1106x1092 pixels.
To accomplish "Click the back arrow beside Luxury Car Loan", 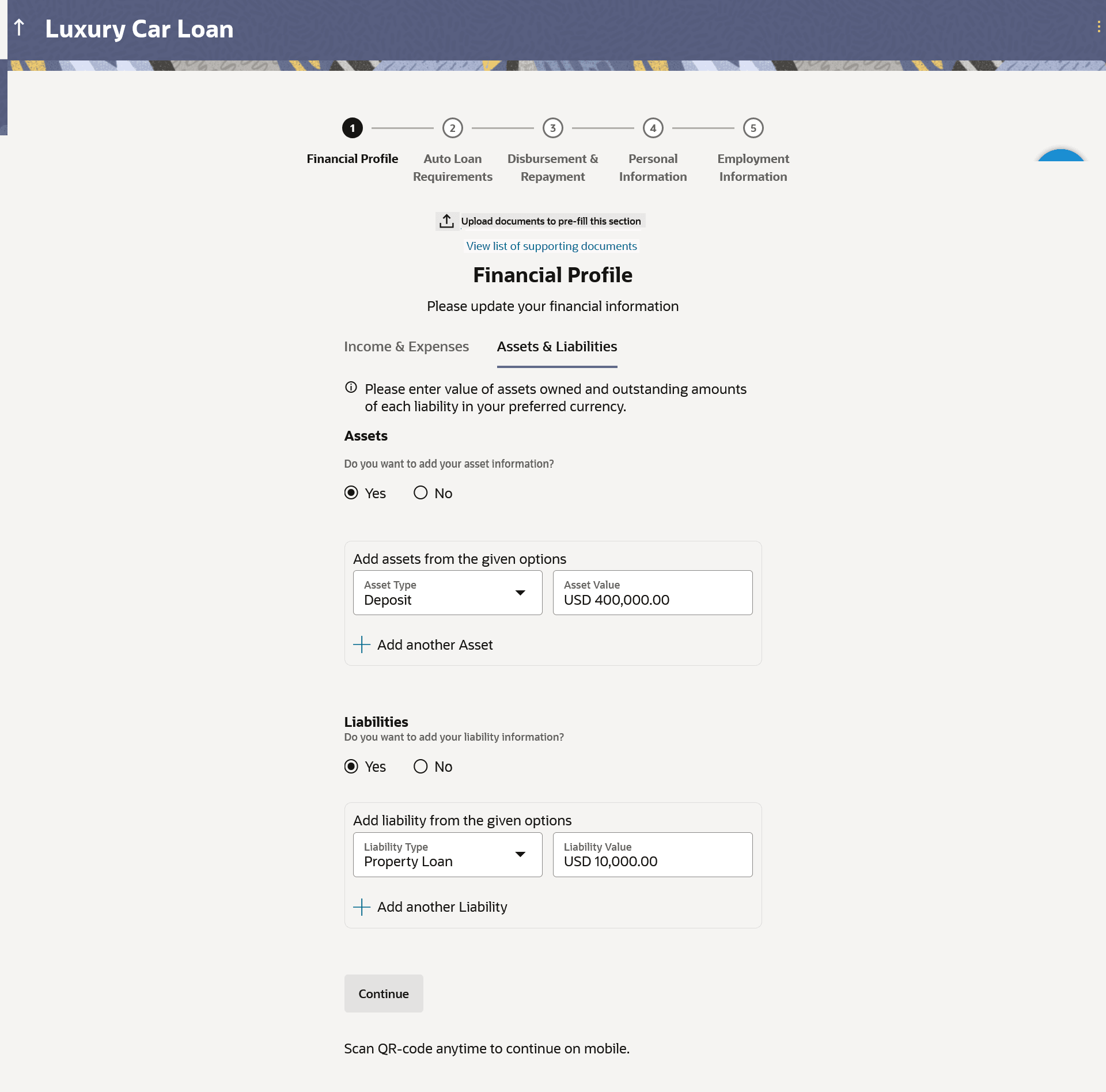I will click(x=19, y=28).
